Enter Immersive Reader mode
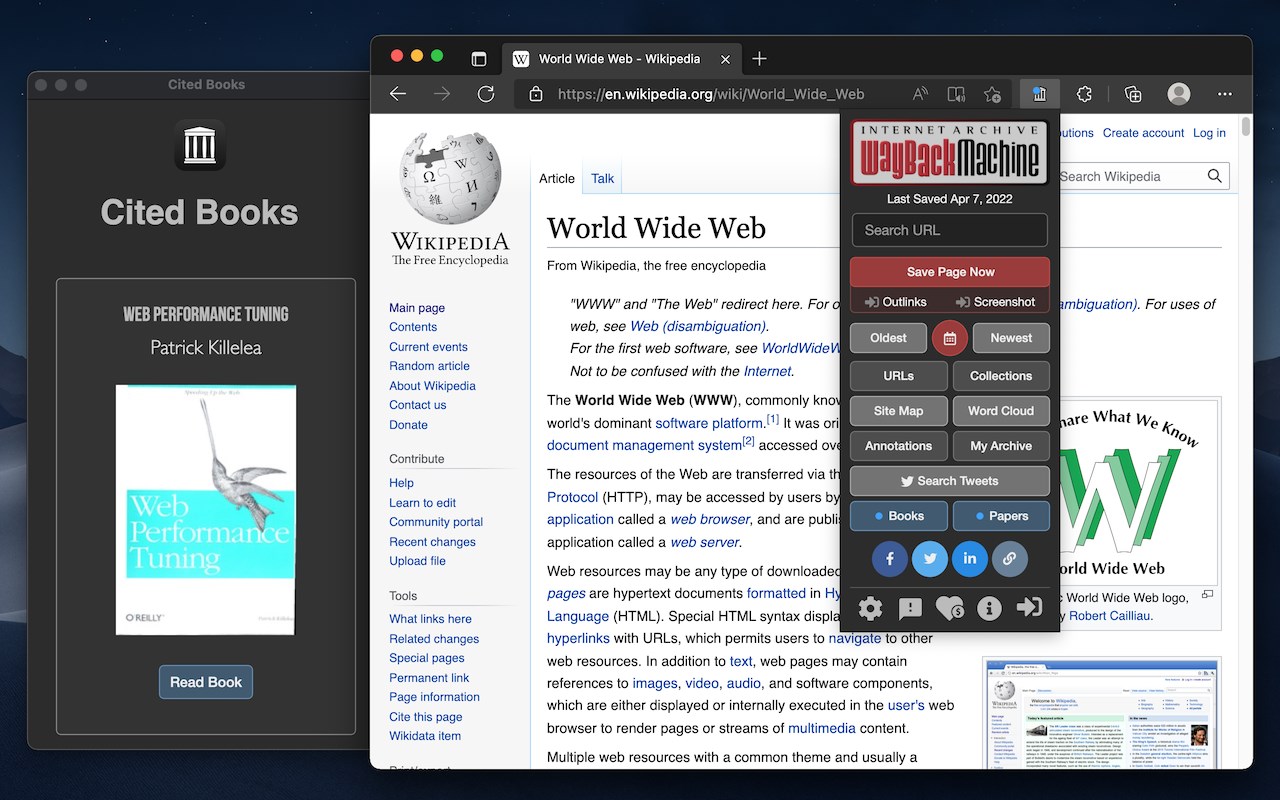 pyautogui.click(x=956, y=94)
